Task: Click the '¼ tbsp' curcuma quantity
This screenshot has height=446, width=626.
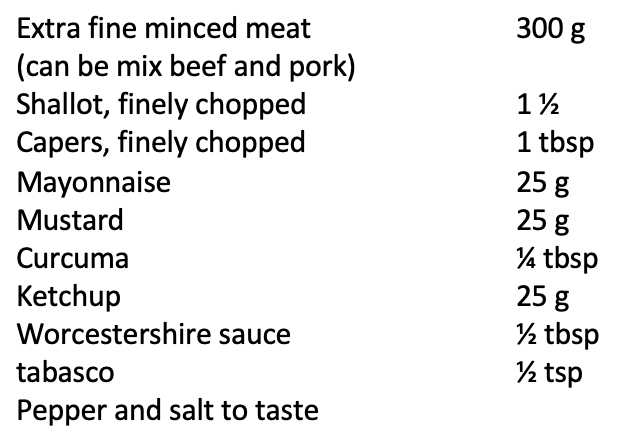Action: pyautogui.click(x=557, y=259)
